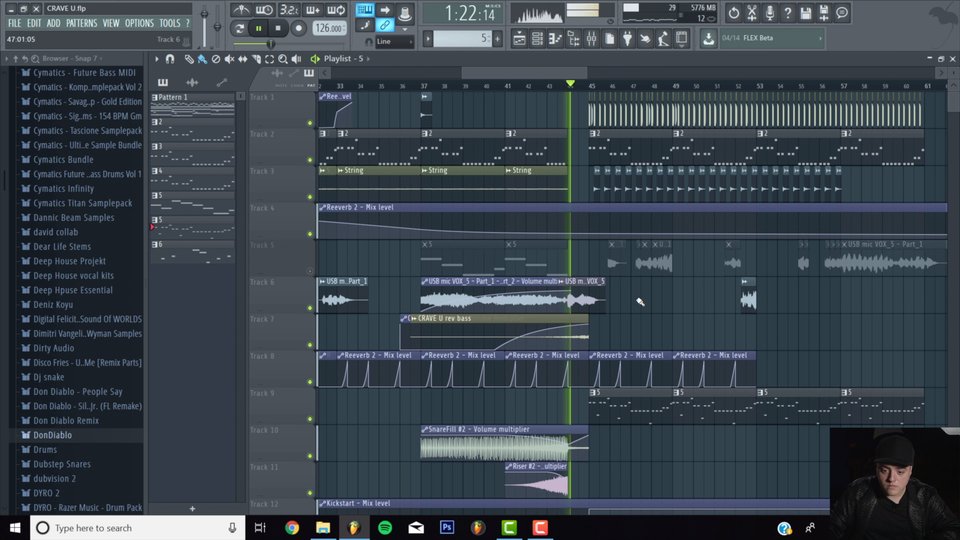Image resolution: width=960 pixels, height=540 pixels.
Task: Open the playlist window from the toolbar
Action: 519,39
